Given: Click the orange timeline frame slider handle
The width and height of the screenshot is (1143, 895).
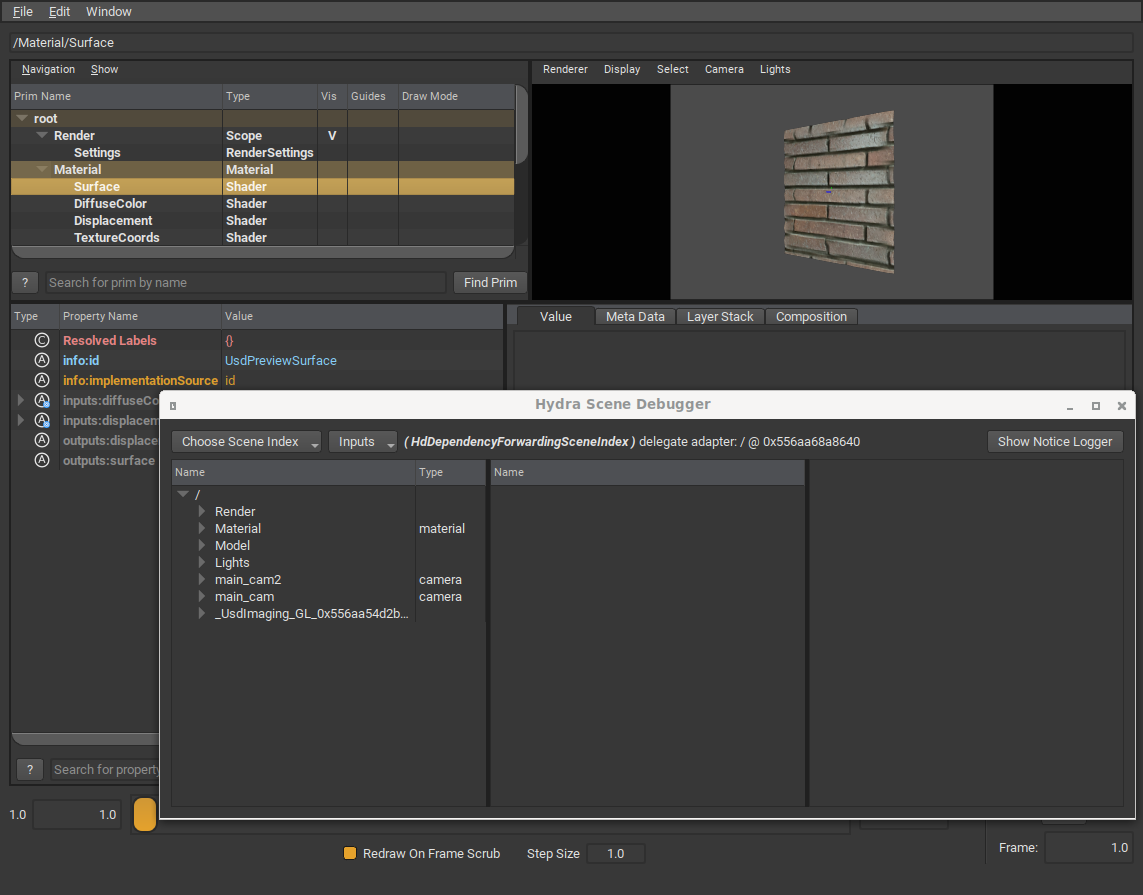Looking at the screenshot, I should click(x=145, y=814).
